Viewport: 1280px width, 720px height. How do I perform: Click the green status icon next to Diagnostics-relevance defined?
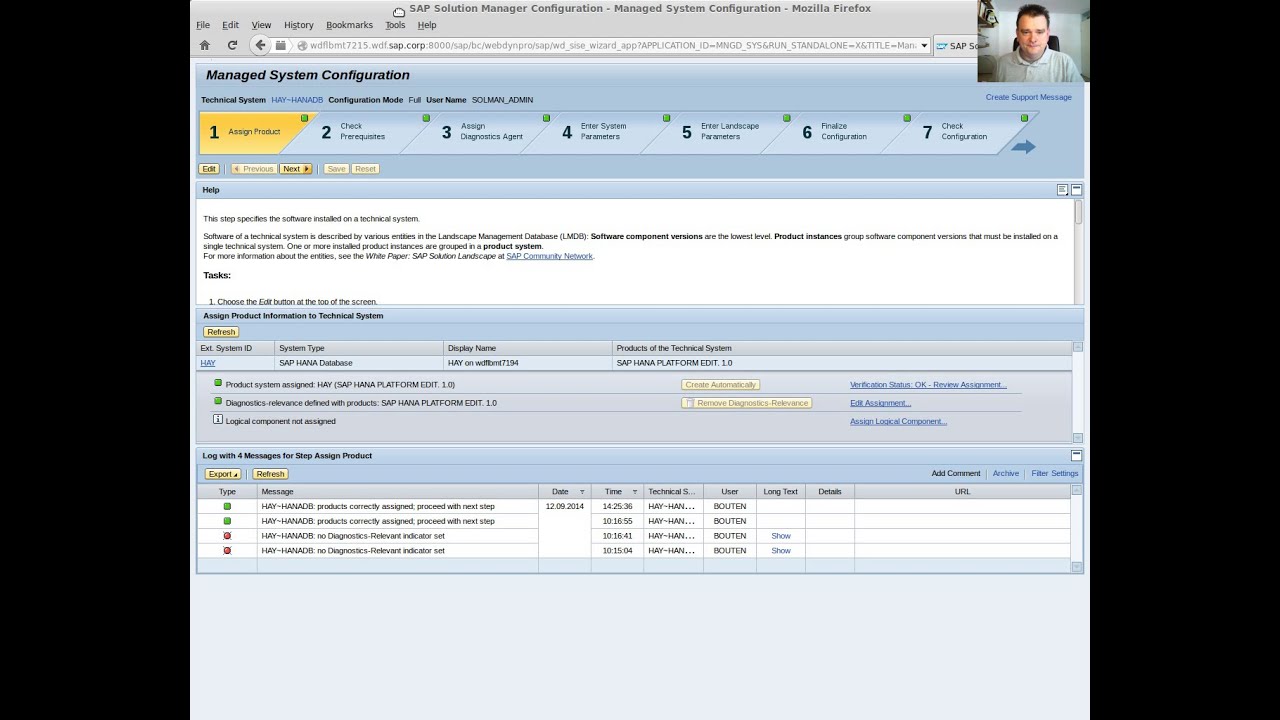tap(218, 401)
